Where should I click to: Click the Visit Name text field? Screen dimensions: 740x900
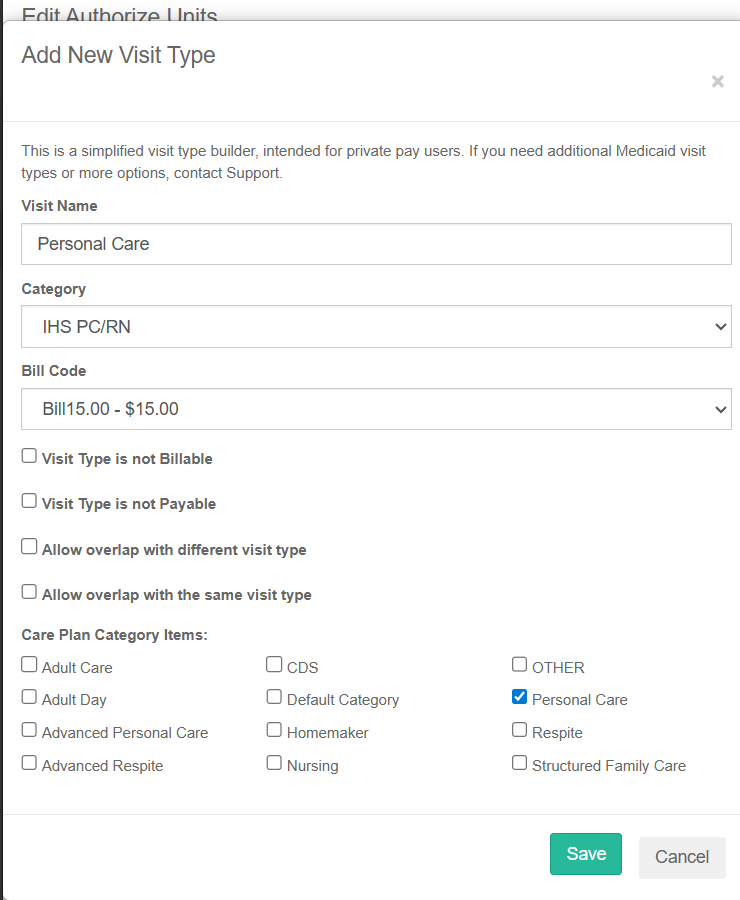[376, 244]
